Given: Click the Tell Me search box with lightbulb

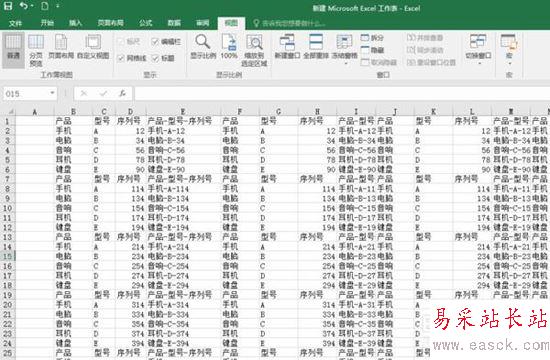Looking at the screenshot, I should point(288,24).
